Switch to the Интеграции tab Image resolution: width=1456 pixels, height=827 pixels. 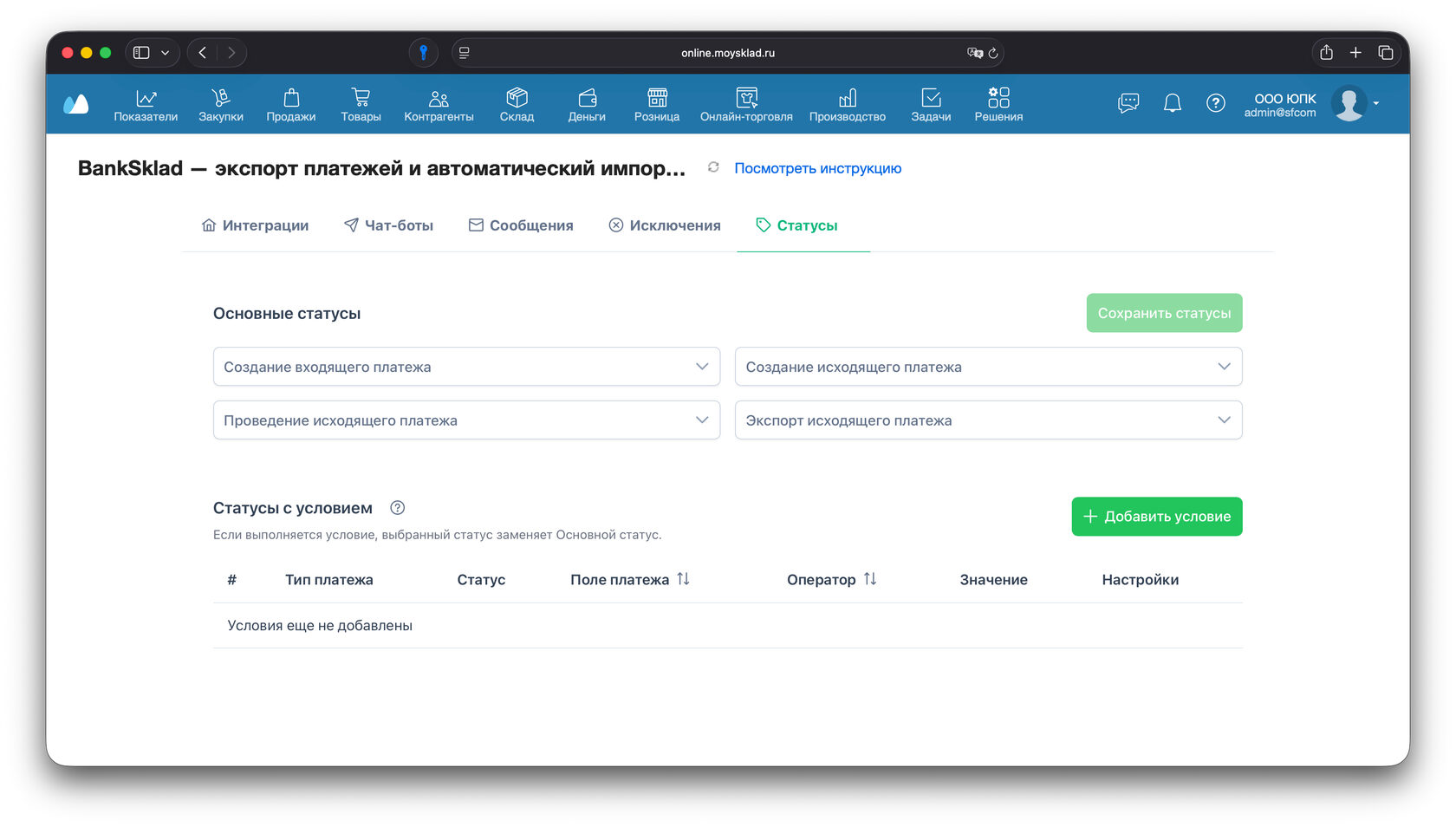(255, 225)
